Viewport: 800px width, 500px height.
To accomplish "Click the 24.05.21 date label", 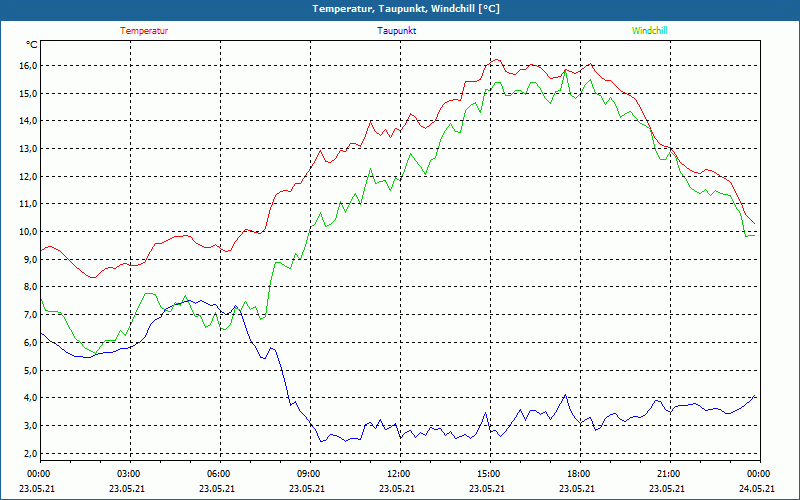I will pos(757,488).
